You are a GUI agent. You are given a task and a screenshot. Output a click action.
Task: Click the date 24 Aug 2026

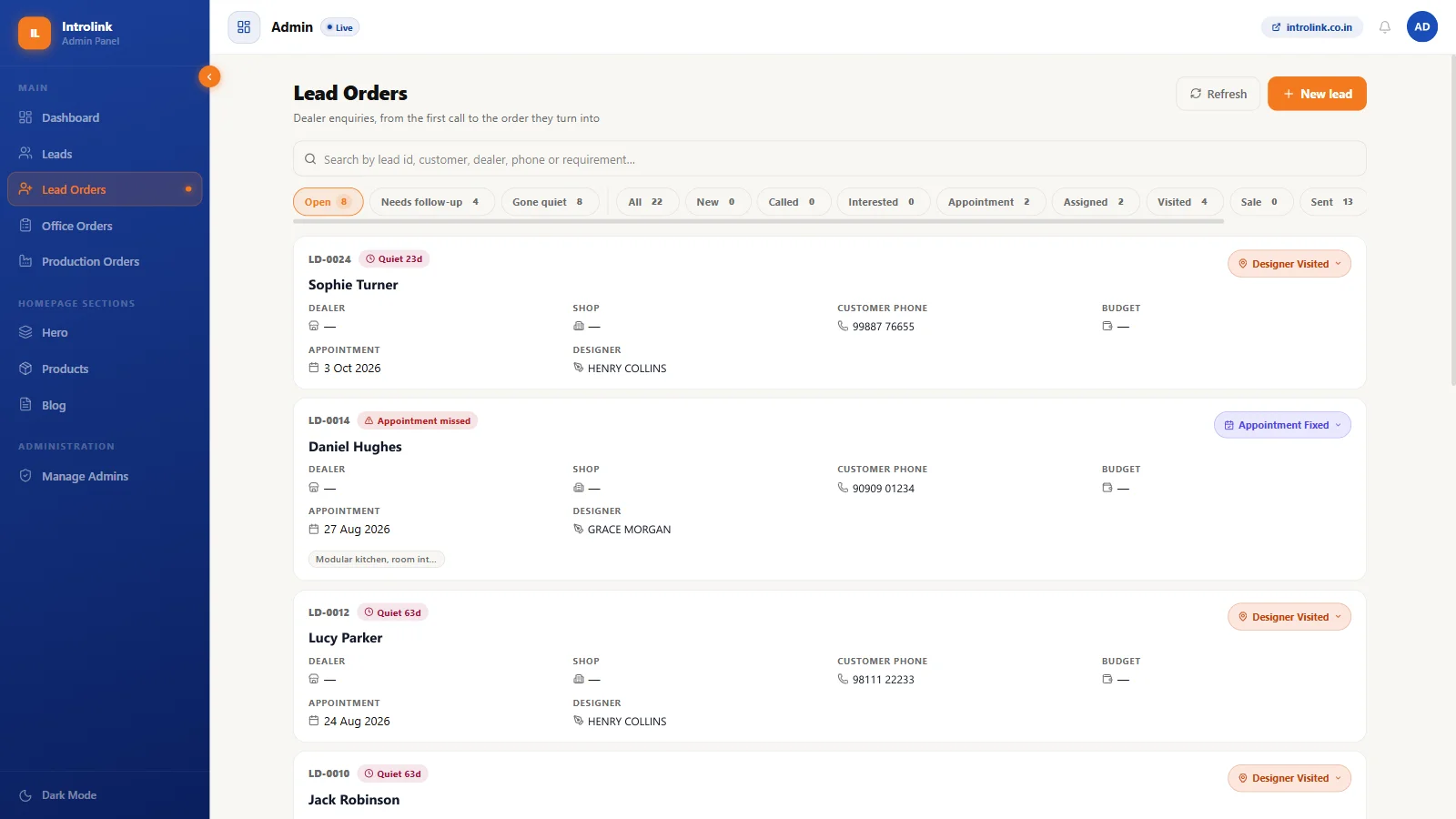click(357, 721)
